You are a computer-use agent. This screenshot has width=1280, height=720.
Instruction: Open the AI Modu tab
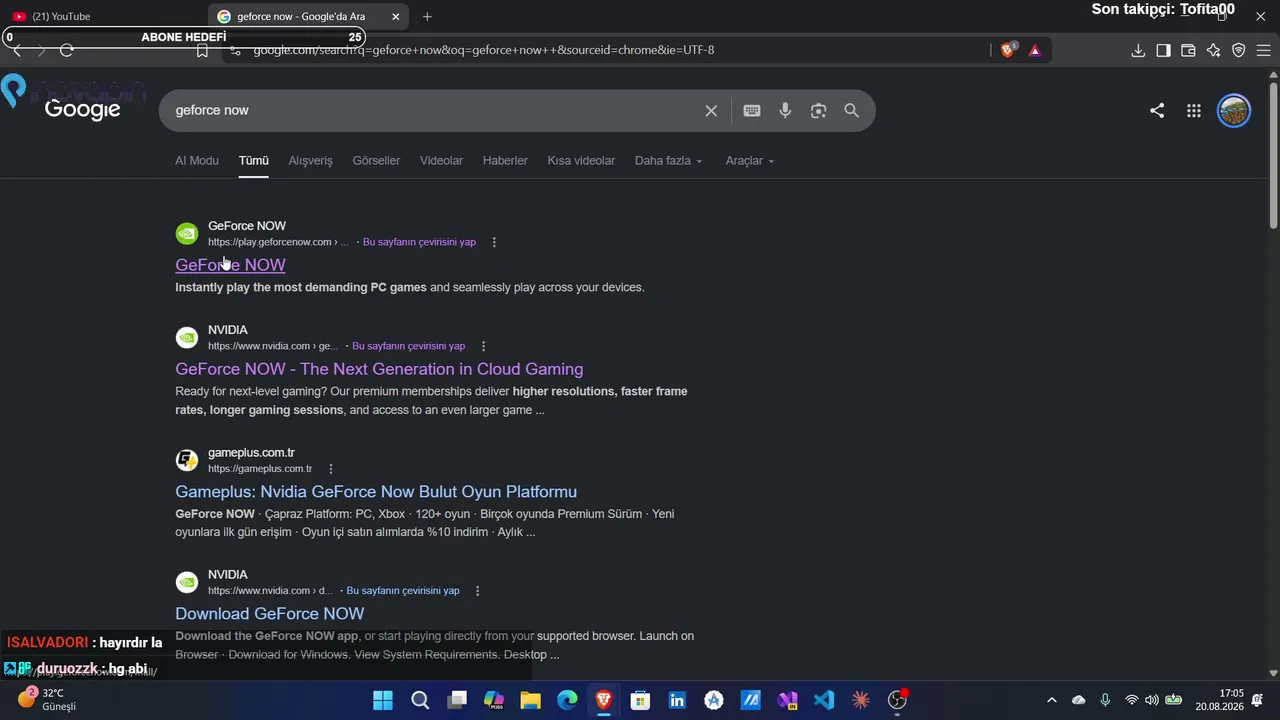(197, 161)
